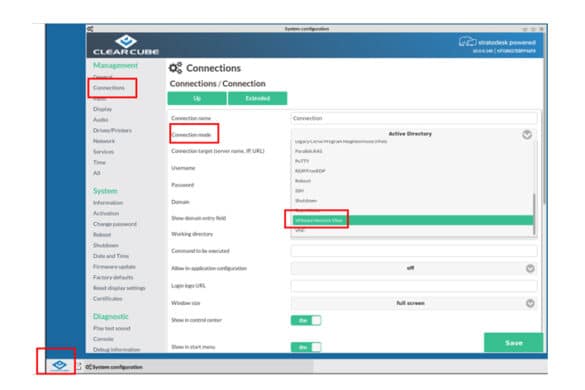Open Factory defaults under System
Viewport: 585px width, 390px height.
coord(113,277)
